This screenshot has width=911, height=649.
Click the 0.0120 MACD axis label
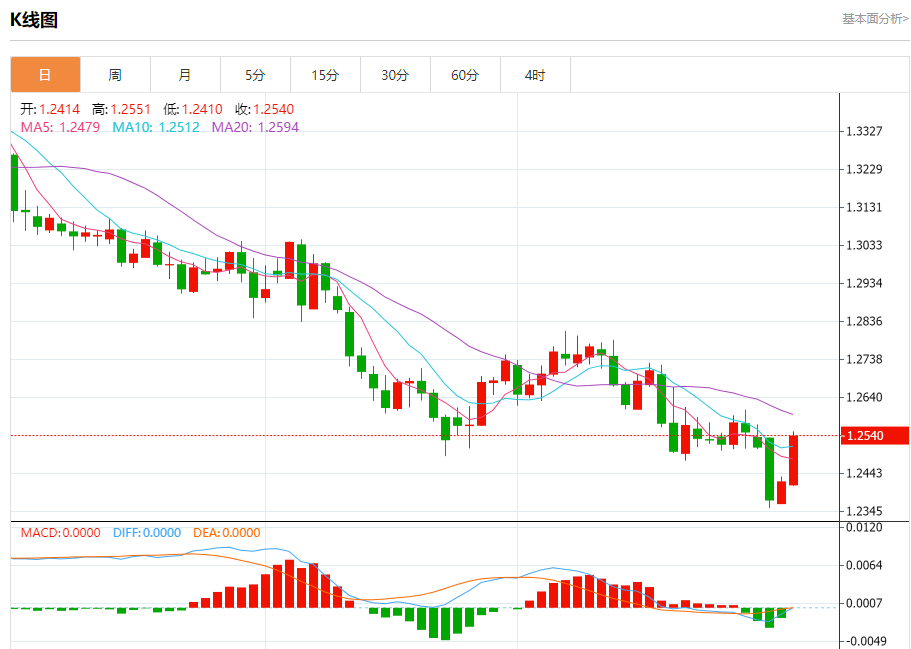click(x=864, y=528)
